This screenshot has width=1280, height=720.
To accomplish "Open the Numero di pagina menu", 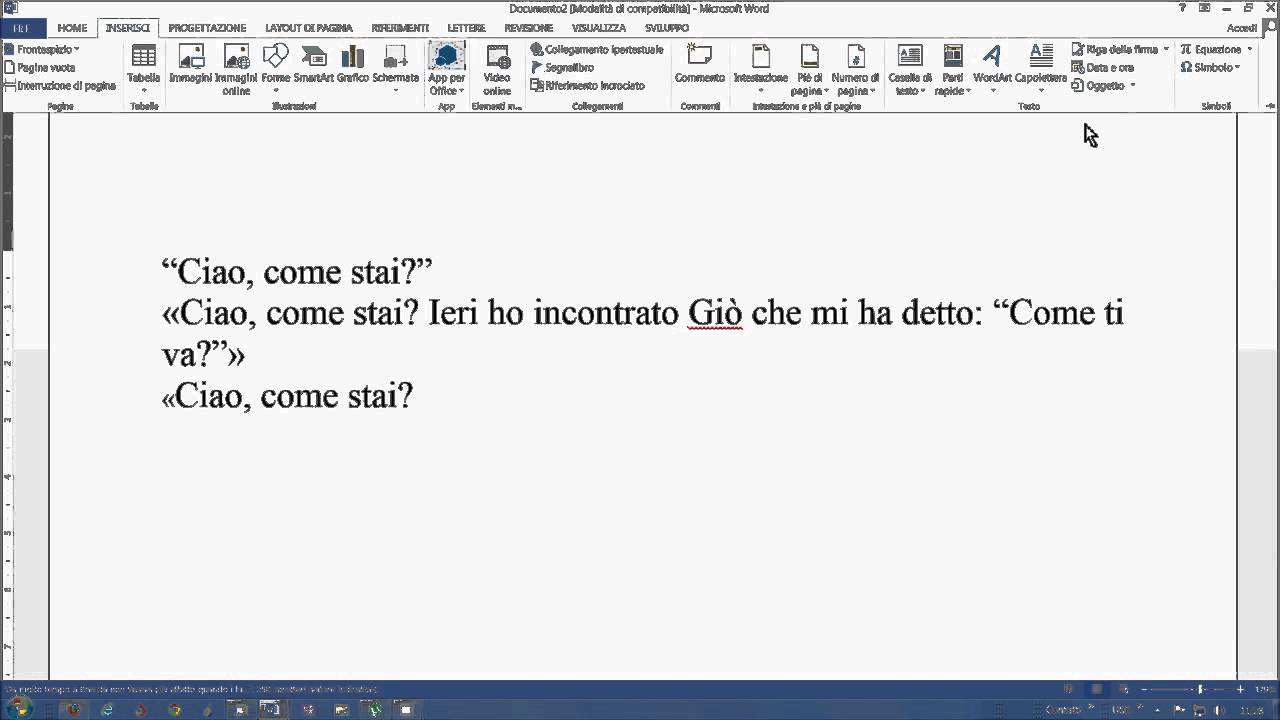I will point(855,69).
